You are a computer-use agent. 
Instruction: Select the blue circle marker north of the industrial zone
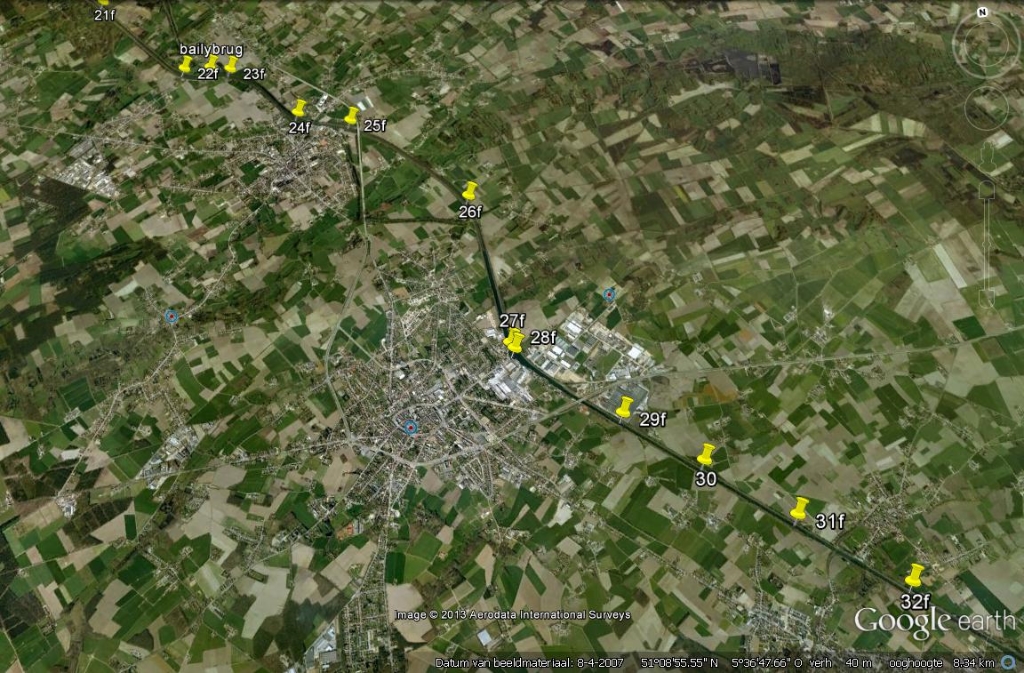click(x=610, y=294)
